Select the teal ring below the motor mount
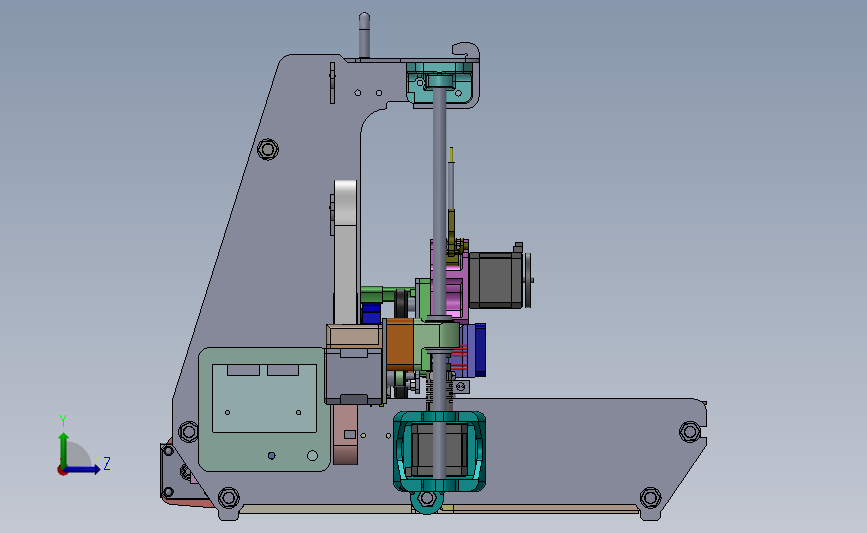 [x=426, y=500]
